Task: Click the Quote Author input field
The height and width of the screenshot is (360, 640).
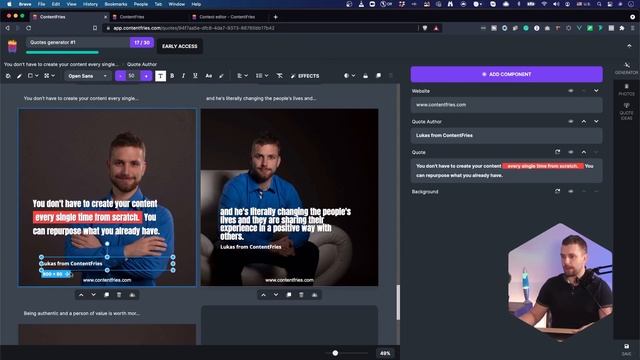Action: [507, 136]
